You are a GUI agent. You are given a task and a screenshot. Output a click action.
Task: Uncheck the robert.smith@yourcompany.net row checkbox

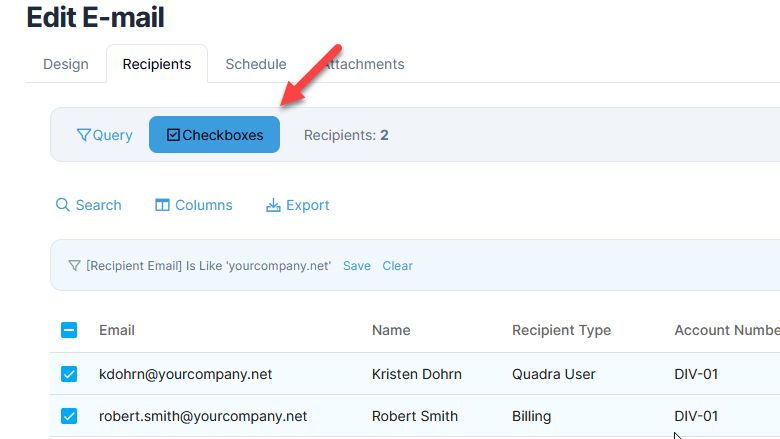[x=69, y=416]
